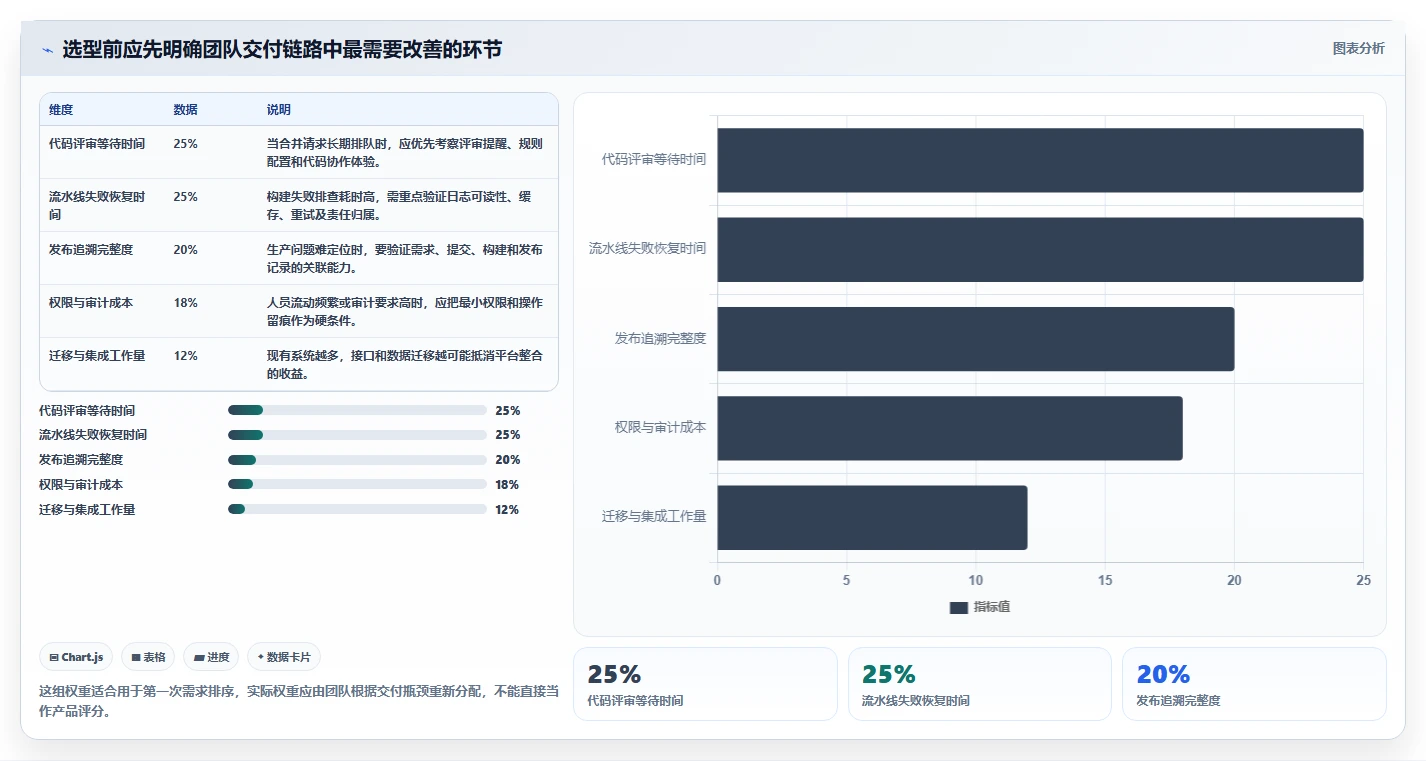Click the progress bar for 代码评审等待时间
Image resolution: width=1426 pixels, height=761 pixels.
[357, 410]
